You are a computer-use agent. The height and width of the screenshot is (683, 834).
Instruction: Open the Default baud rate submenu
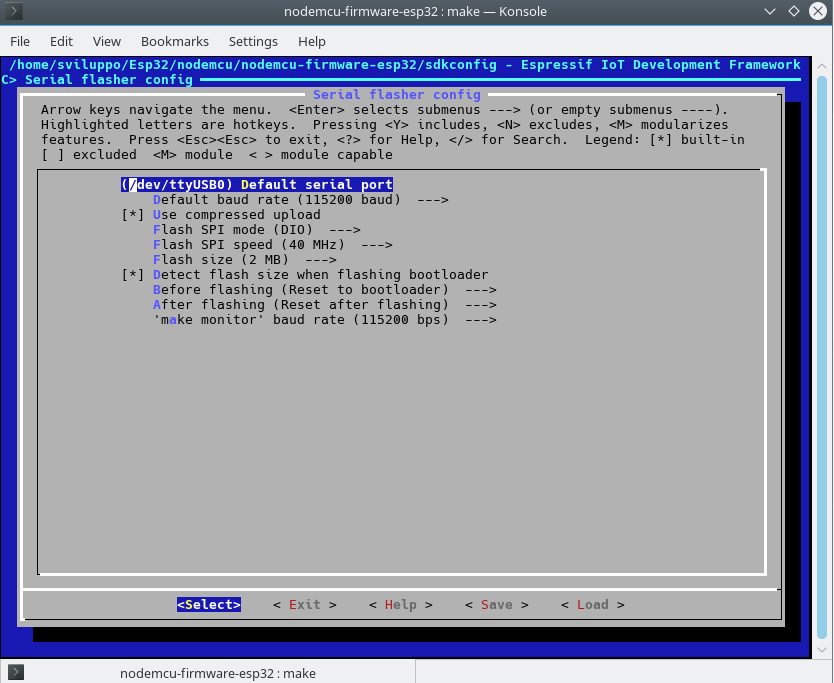[300, 200]
